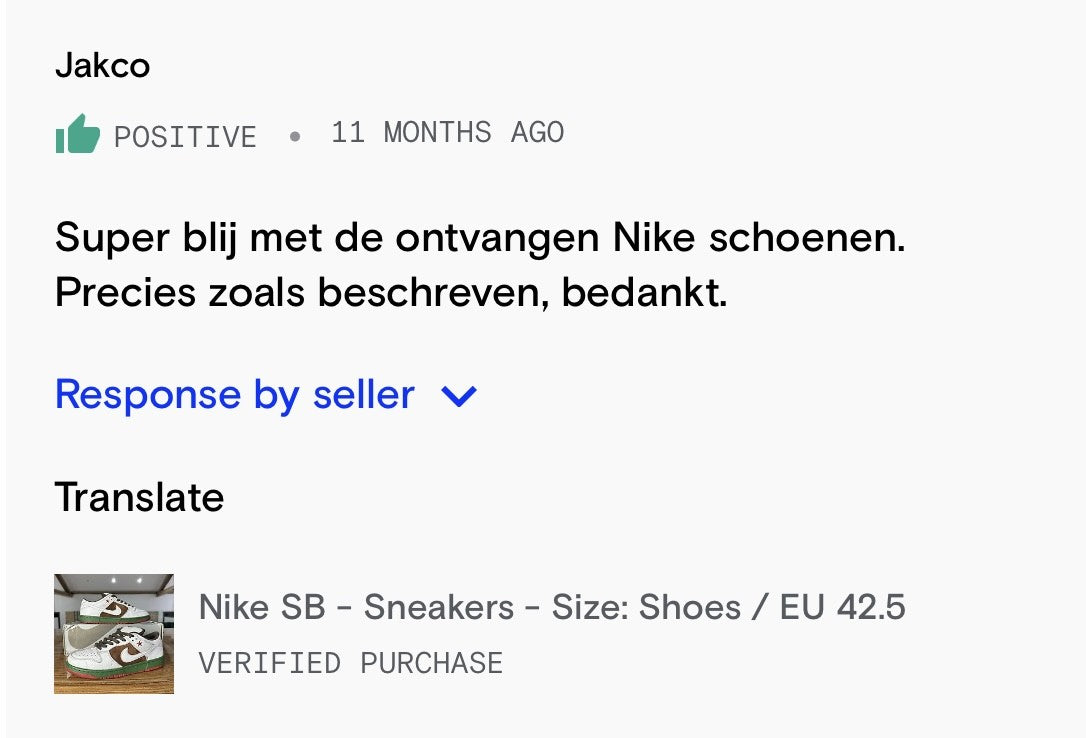
Task: Expand the seller response chevron arrow
Action: [x=459, y=397]
